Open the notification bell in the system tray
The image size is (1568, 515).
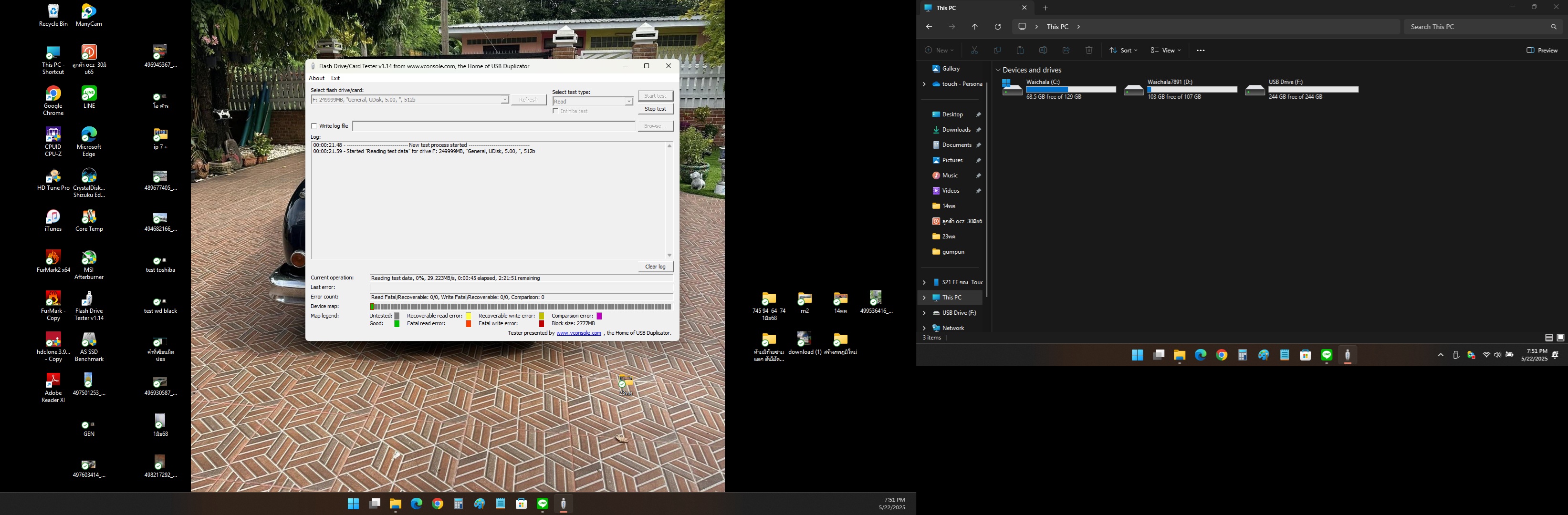tap(1556, 355)
